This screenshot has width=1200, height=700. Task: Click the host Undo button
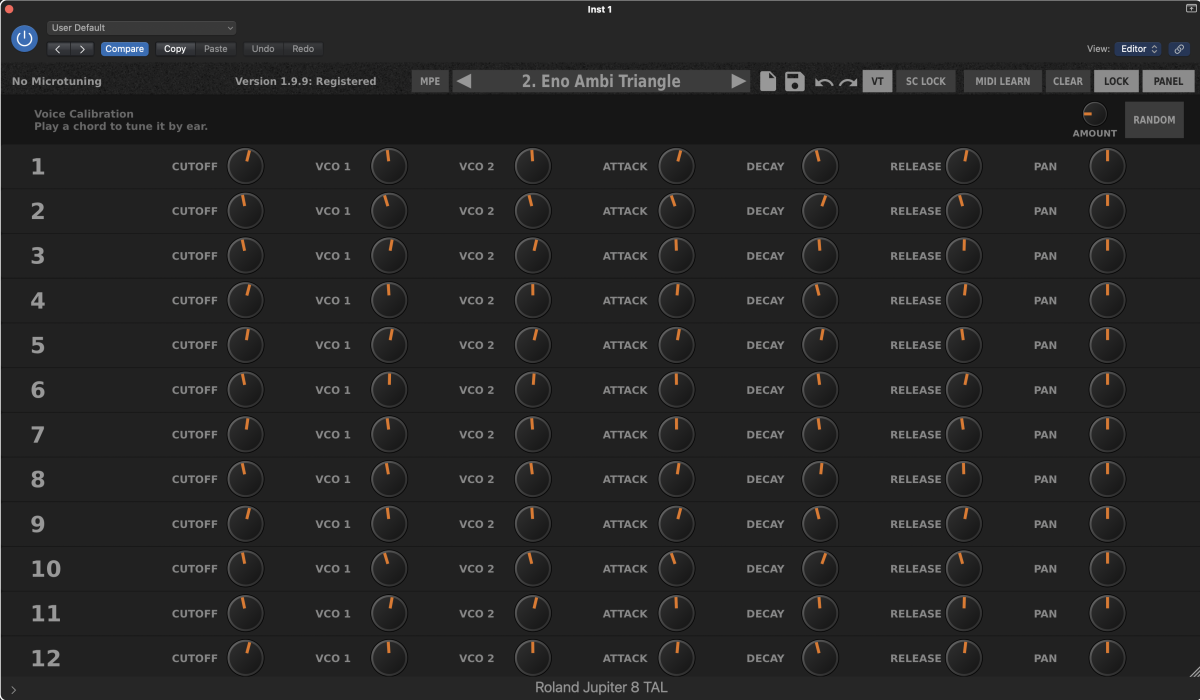[x=263, y=48]
